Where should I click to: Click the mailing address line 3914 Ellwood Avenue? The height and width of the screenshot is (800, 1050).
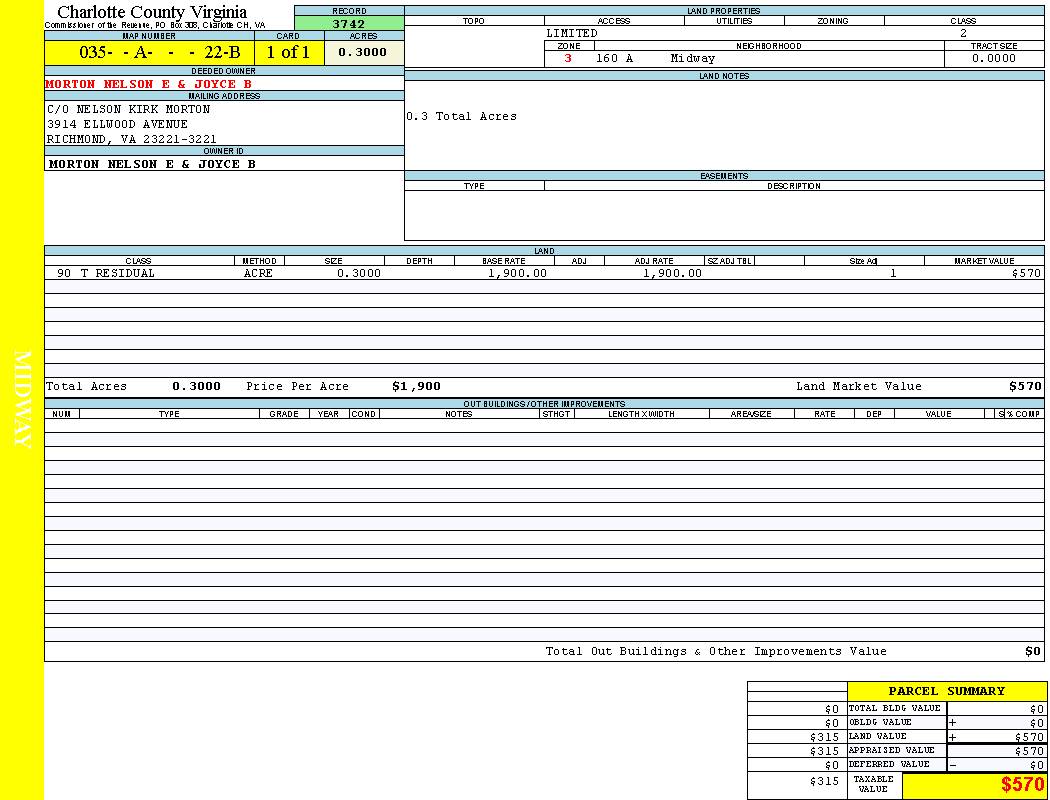(x=117, y=124)
